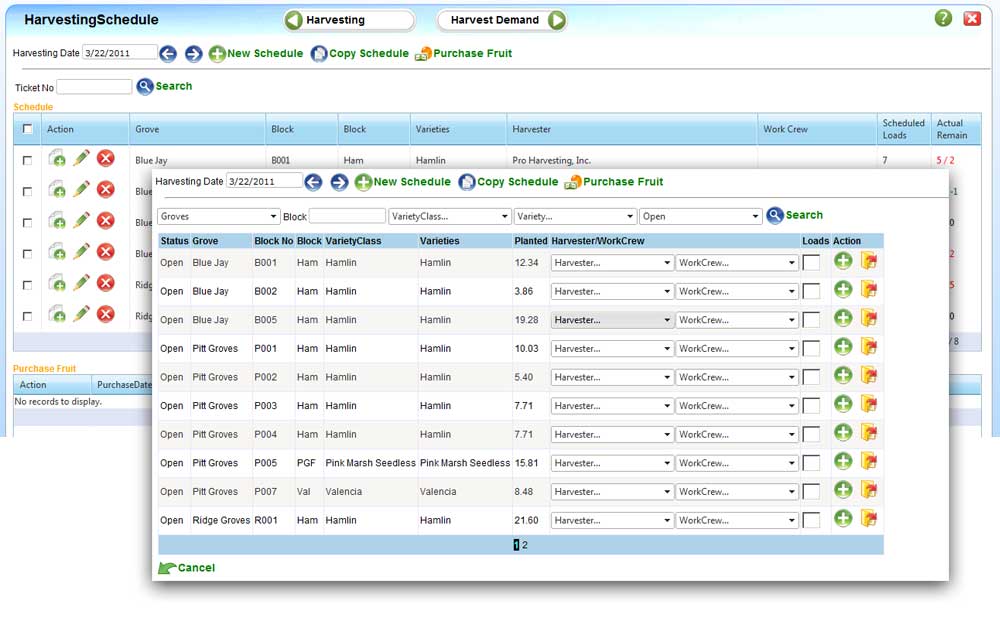Open WorkCrew dropdown for block P005
Image resolution: width=1000 pixels, height=629 pixels.
pos(737,463)
